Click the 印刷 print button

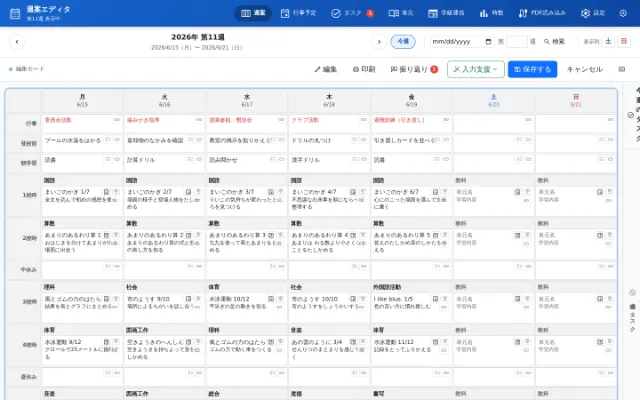click(364, 69)
